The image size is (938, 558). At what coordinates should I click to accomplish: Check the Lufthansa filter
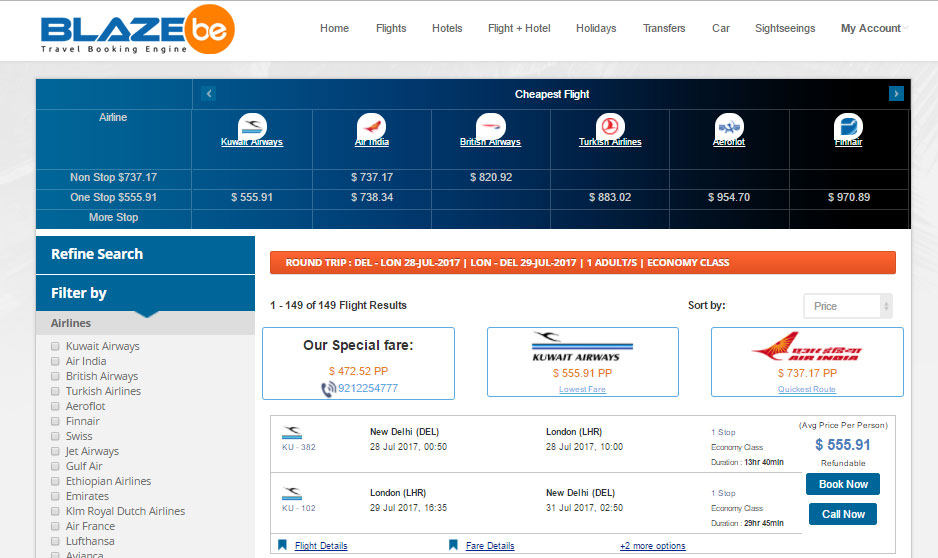point(55,541)
